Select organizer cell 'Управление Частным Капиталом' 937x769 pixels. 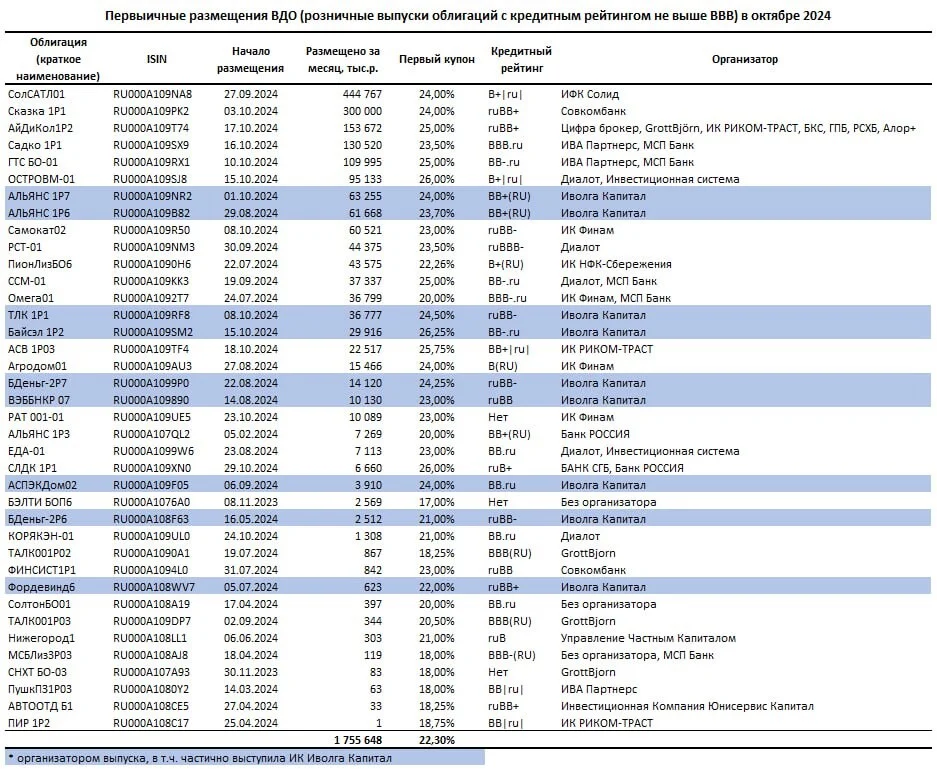648,639
